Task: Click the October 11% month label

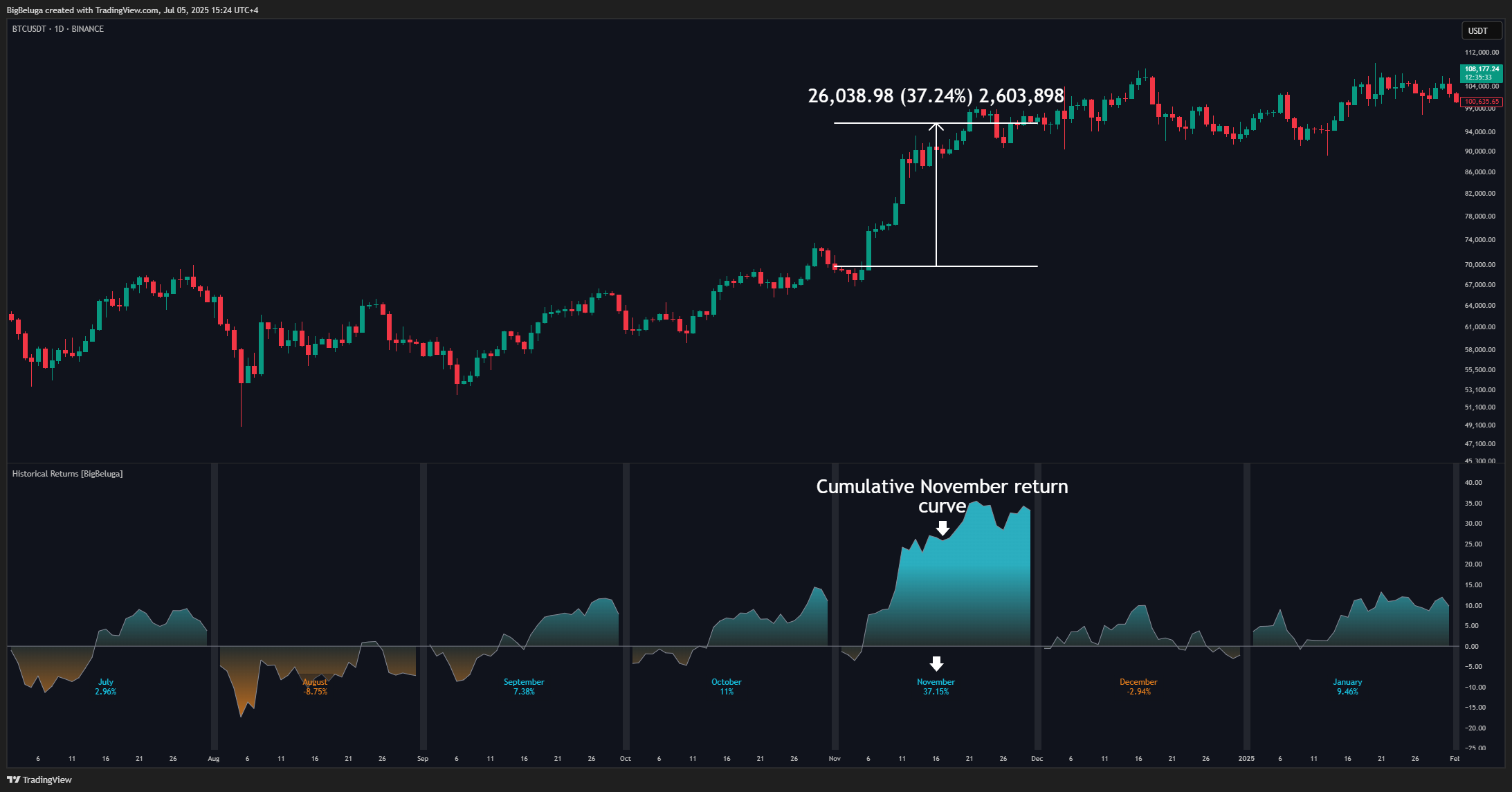Action: tap(727, 687)
